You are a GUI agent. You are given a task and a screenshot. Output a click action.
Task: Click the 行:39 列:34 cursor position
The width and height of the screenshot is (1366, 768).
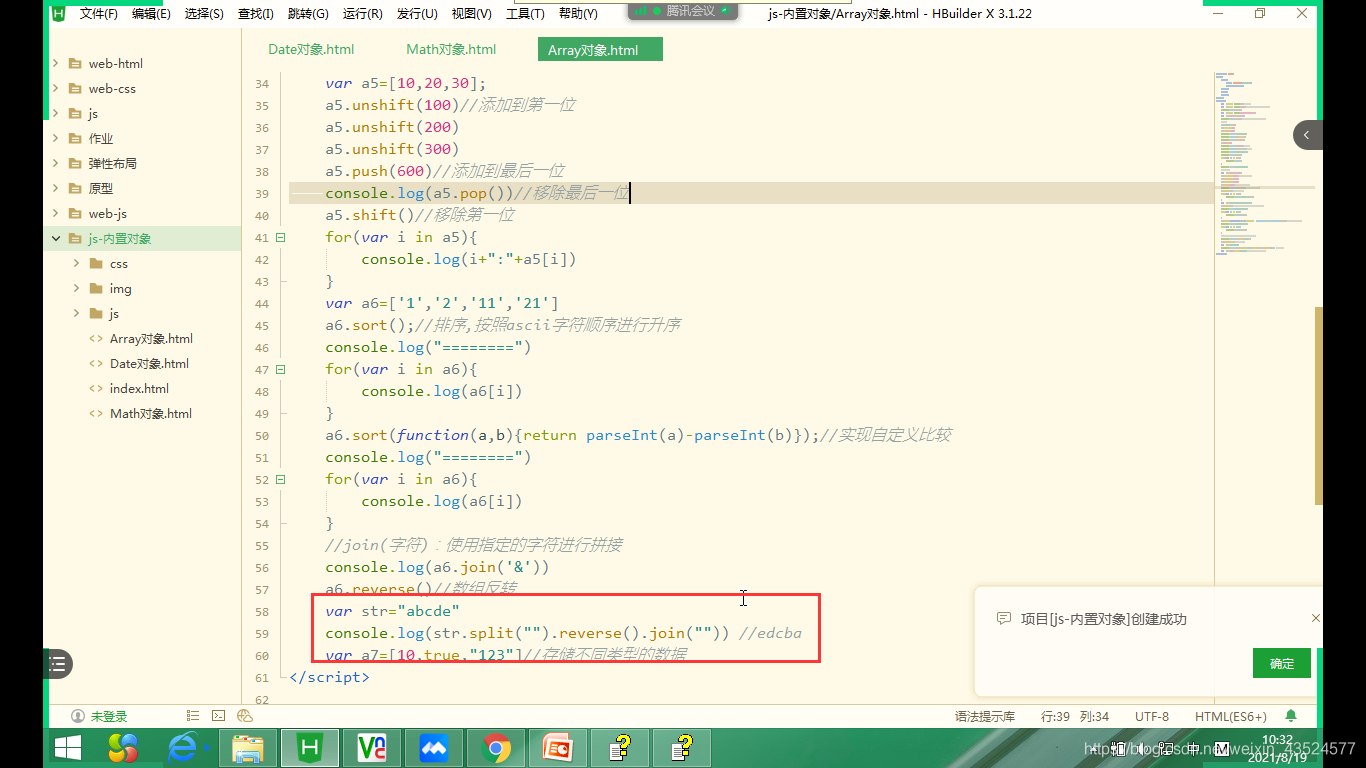pos(1075,716)
